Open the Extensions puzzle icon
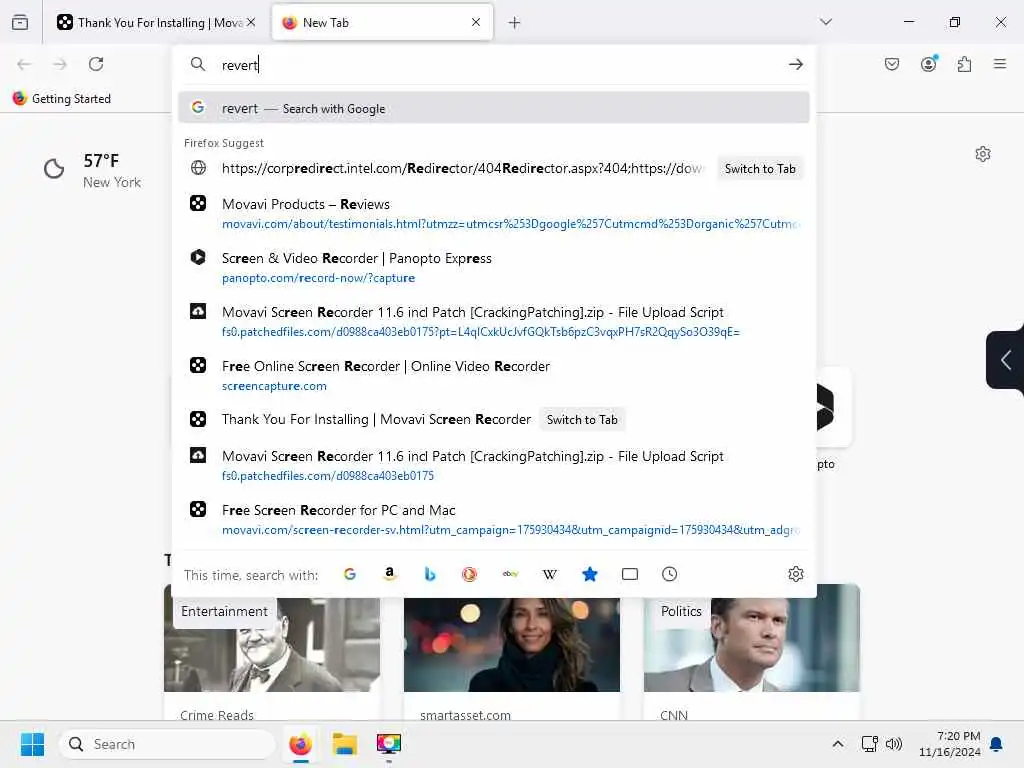 (x=964, y=64)
